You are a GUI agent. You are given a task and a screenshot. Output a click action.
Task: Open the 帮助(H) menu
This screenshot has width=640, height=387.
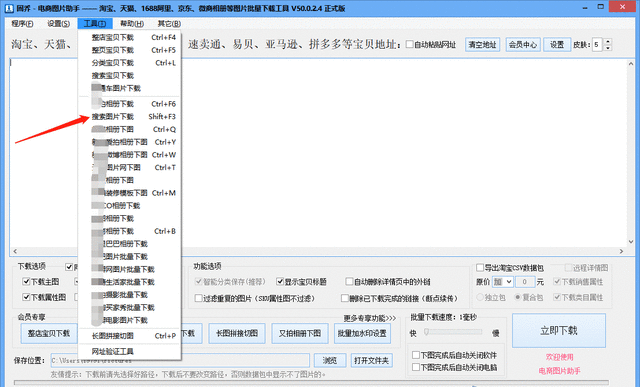[131, 24]
